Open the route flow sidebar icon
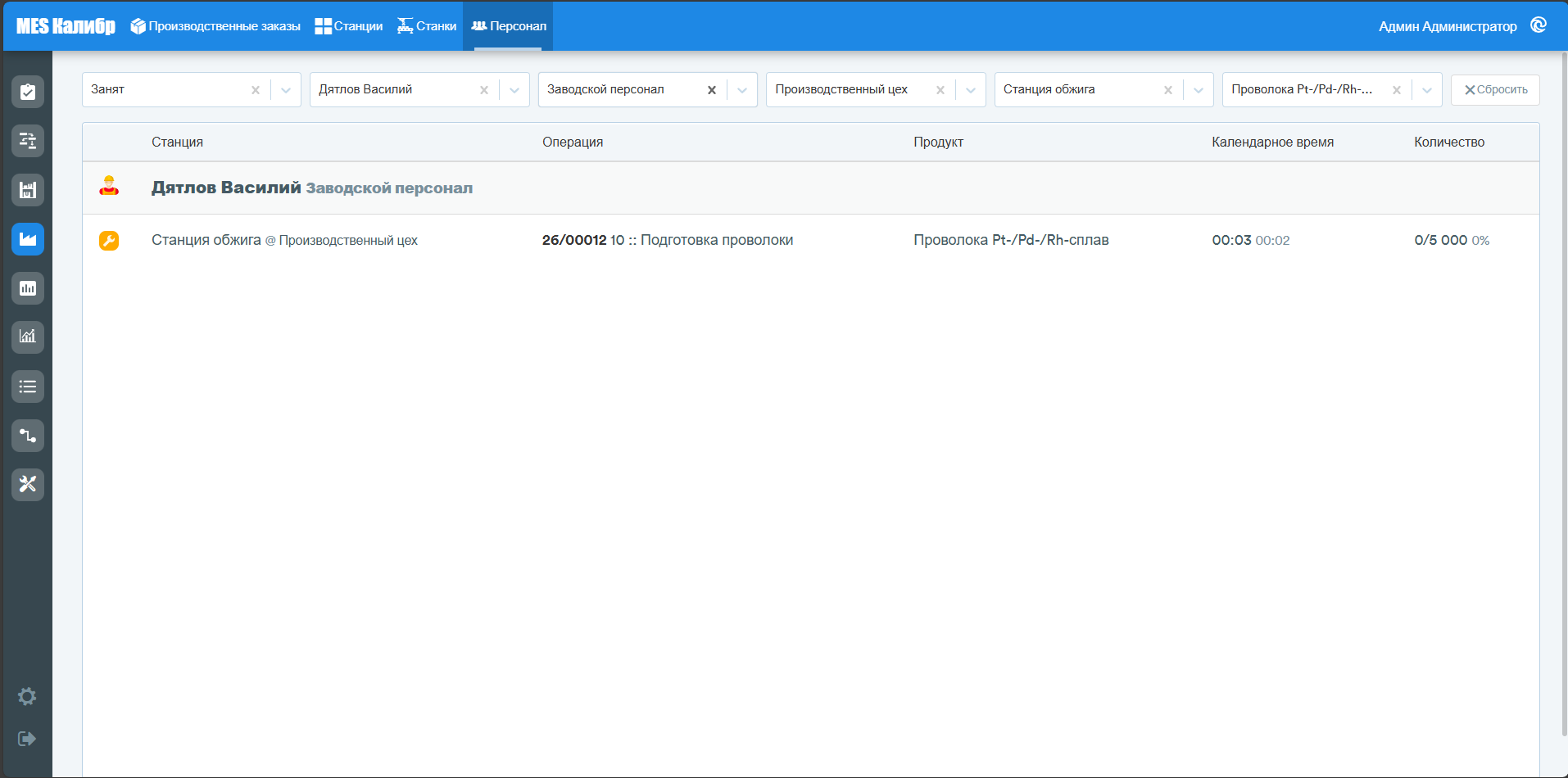The height and width of the screenshot is (778, 1568). 28,436
